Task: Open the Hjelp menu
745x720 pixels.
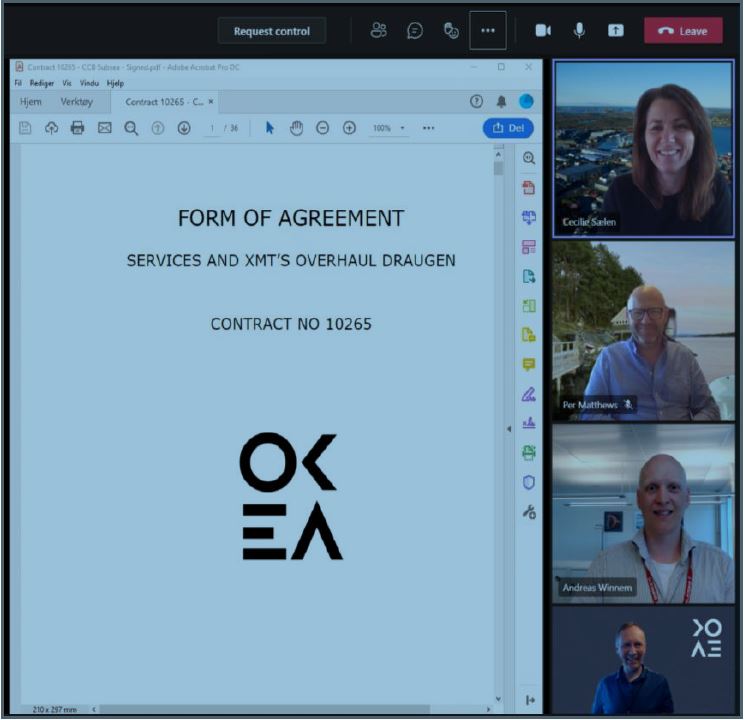Action: (x=115, y=83)
